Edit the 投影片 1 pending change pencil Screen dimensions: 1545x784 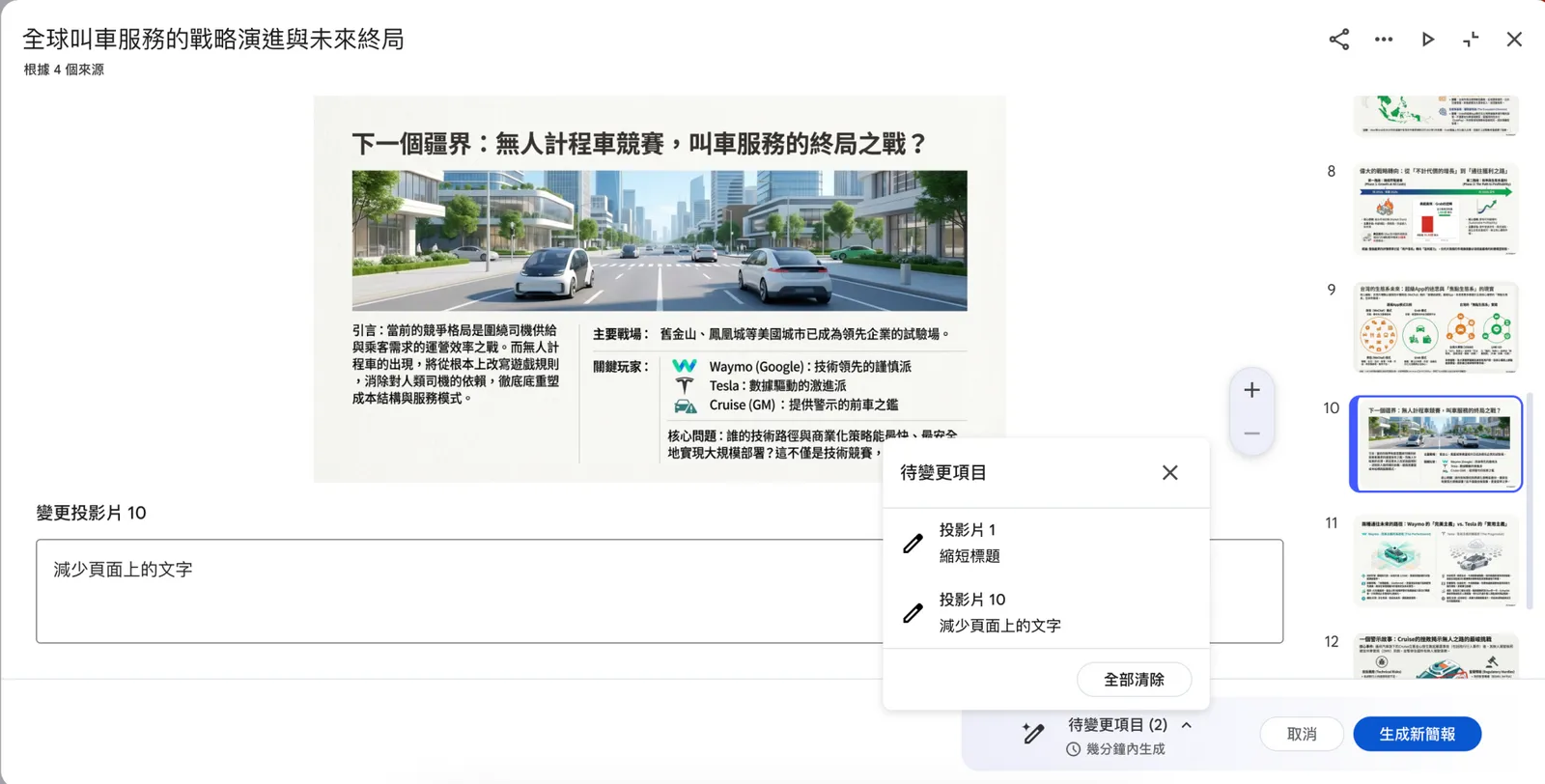click(x=913, y=544)
